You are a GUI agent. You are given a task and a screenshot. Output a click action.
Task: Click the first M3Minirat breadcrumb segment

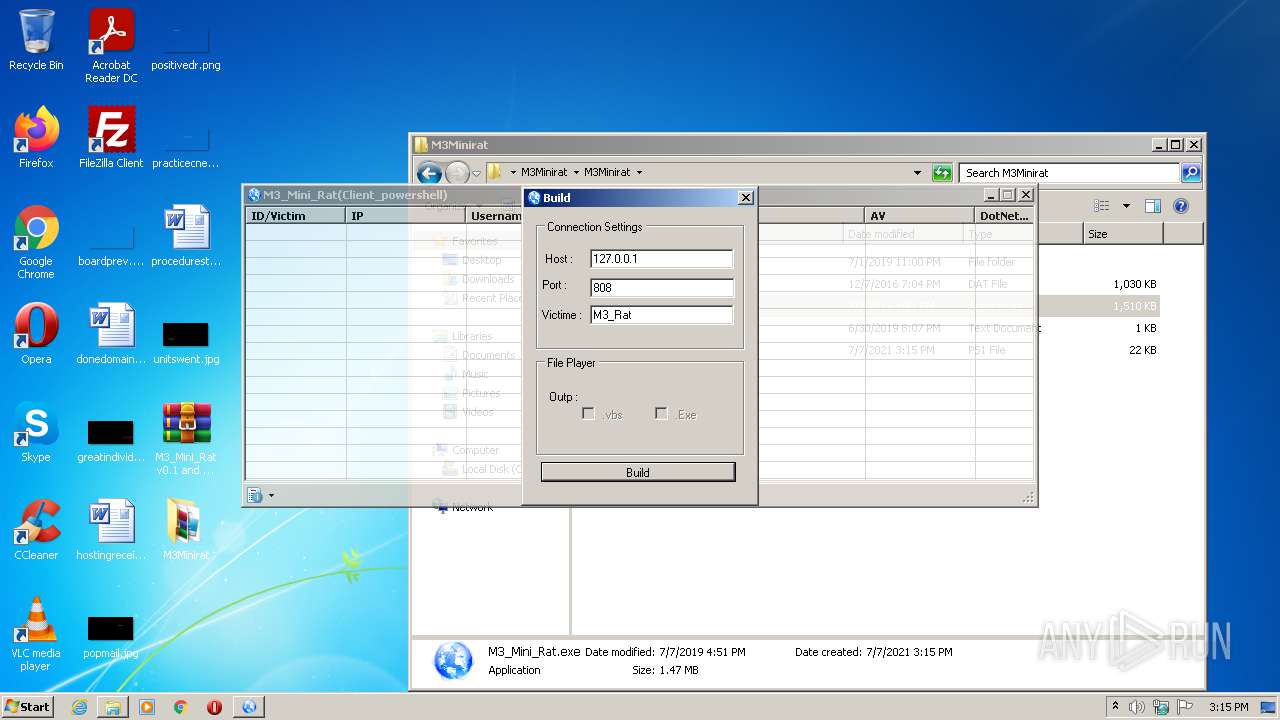544,173
